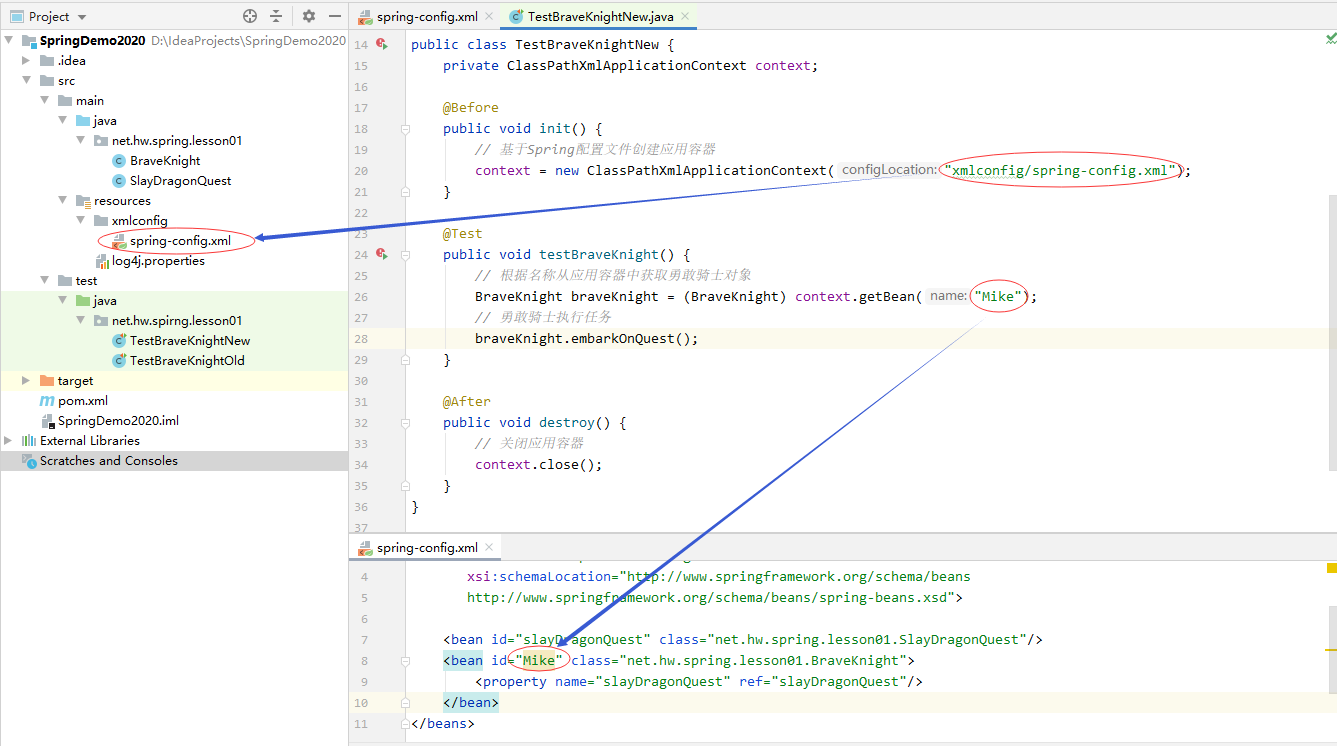Fold the Mike bean tag at line 8
The width and height of the screenshot is (1337, 746).
405,661
